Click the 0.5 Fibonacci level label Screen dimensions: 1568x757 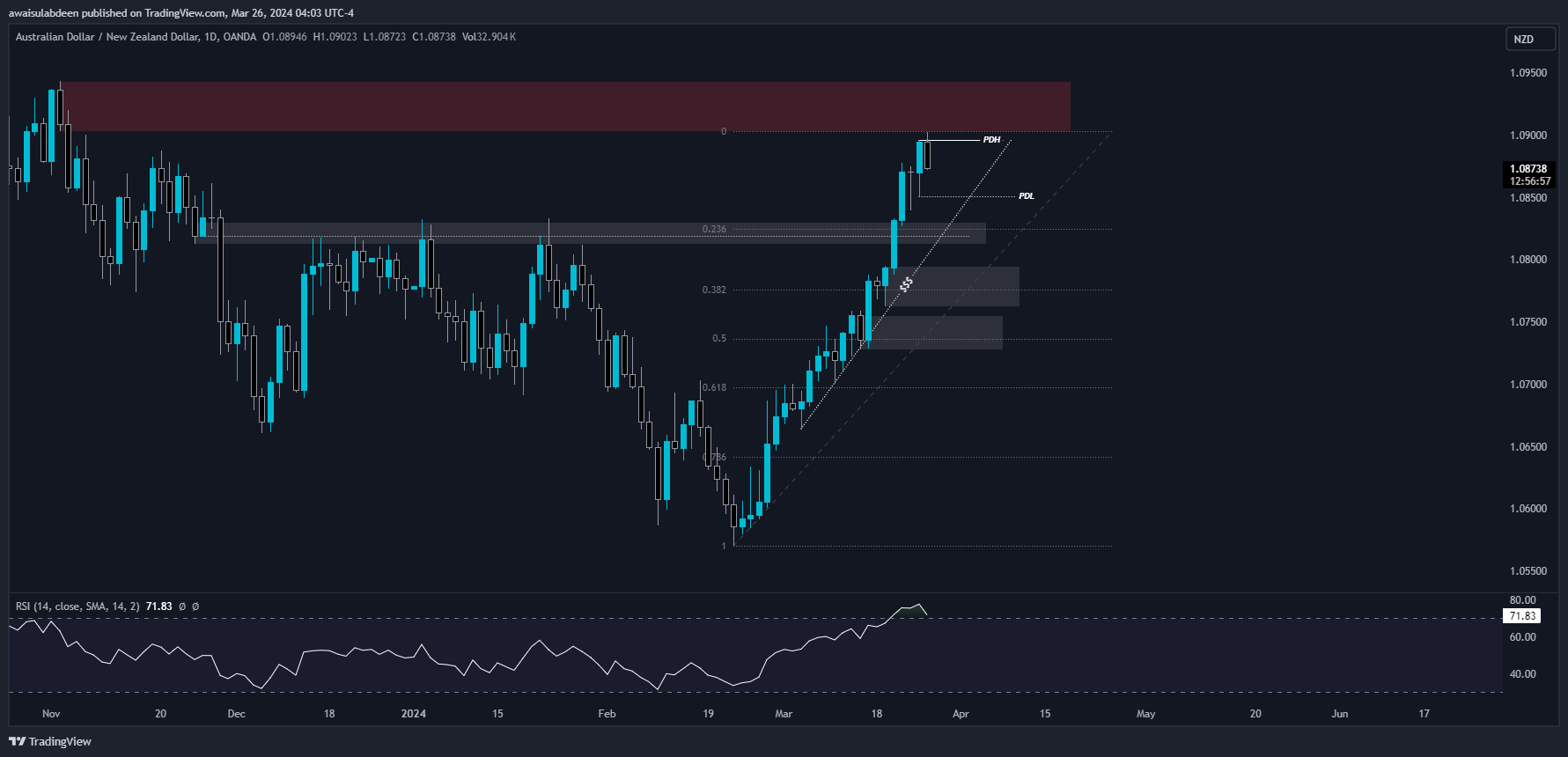[x=719, y=338]
